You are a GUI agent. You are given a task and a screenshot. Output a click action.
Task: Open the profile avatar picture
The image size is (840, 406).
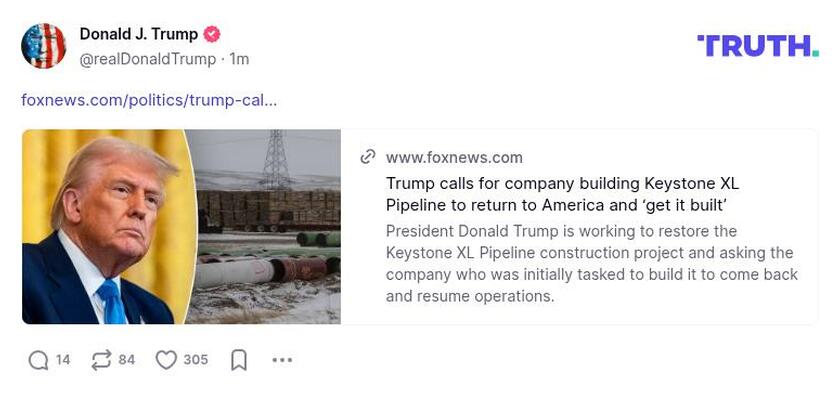[44, 46]
